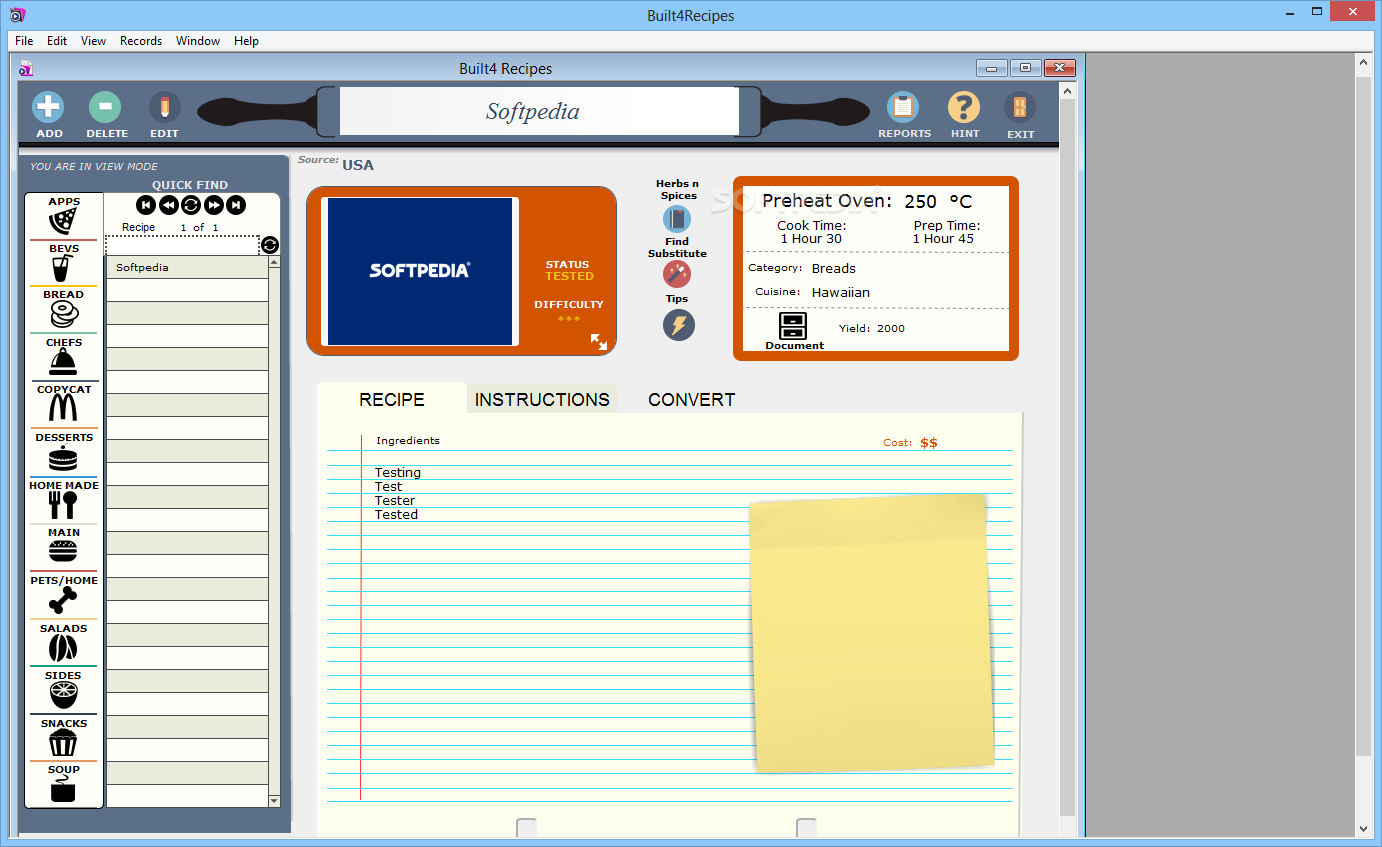The height and width of the screenshot is (847, 1382).
Task: Click TESTED status label
Action: point(569,276)
